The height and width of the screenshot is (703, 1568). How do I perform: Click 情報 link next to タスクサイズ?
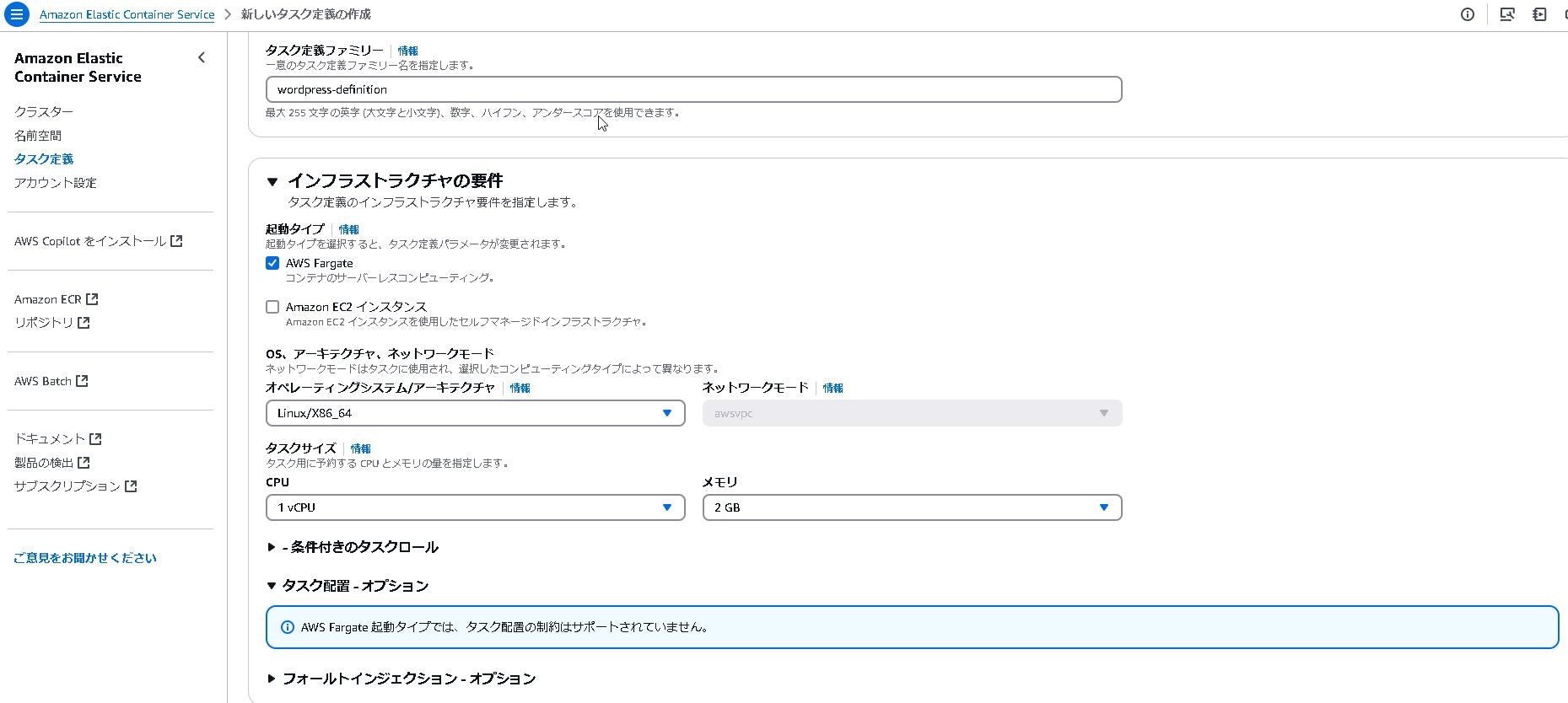tap(361, 448)
